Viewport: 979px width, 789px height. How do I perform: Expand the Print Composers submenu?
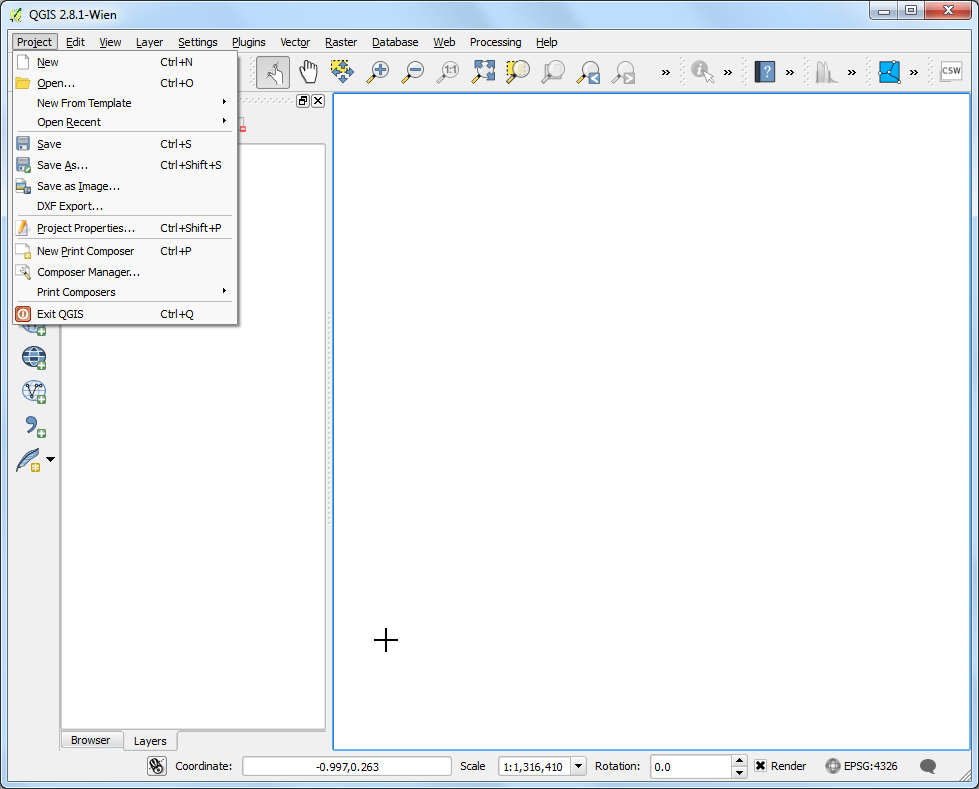click(125, 292)
